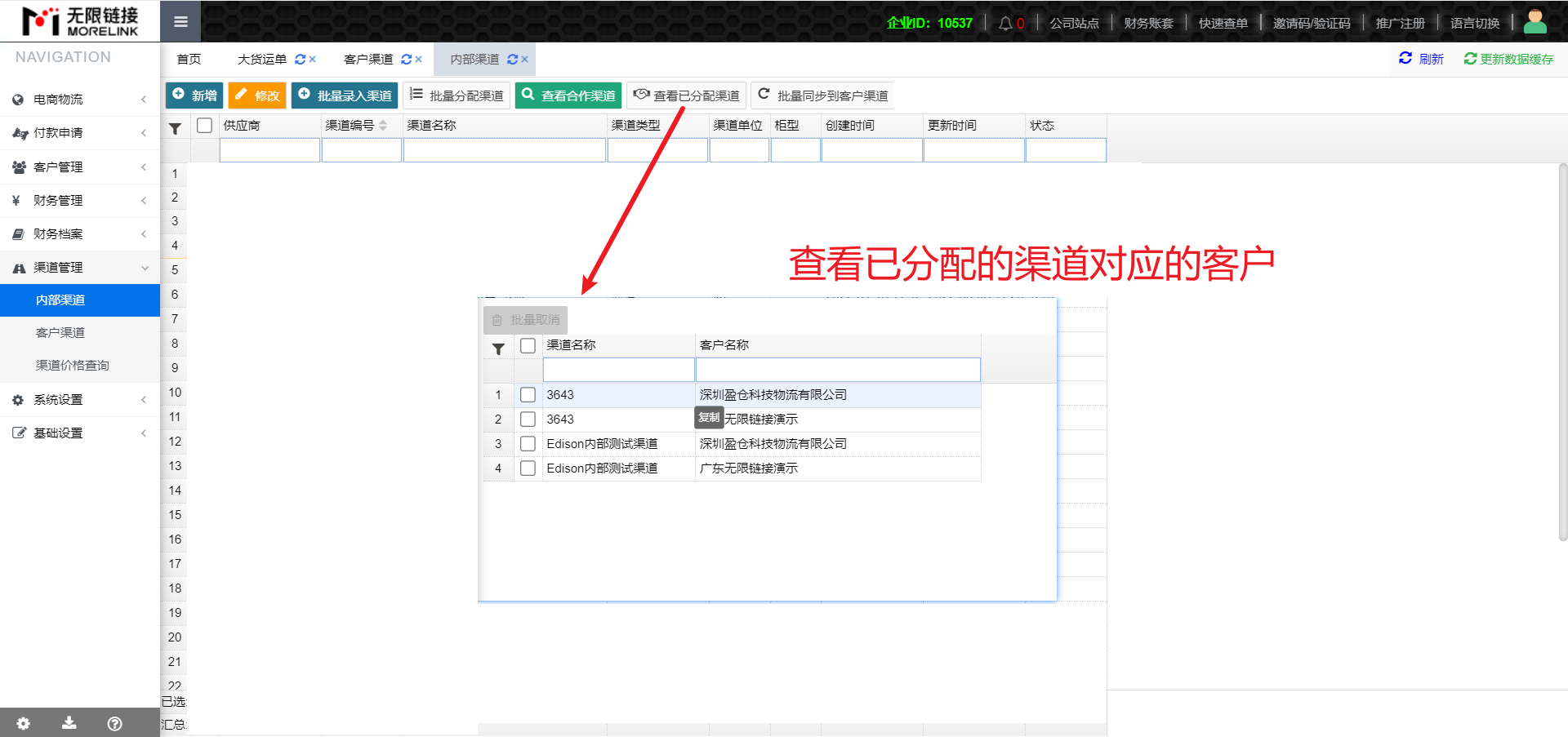Viewport: 1568px width, 737px height.
Task: Click the popup grid filter funnel icon
Action: (498, 349)
